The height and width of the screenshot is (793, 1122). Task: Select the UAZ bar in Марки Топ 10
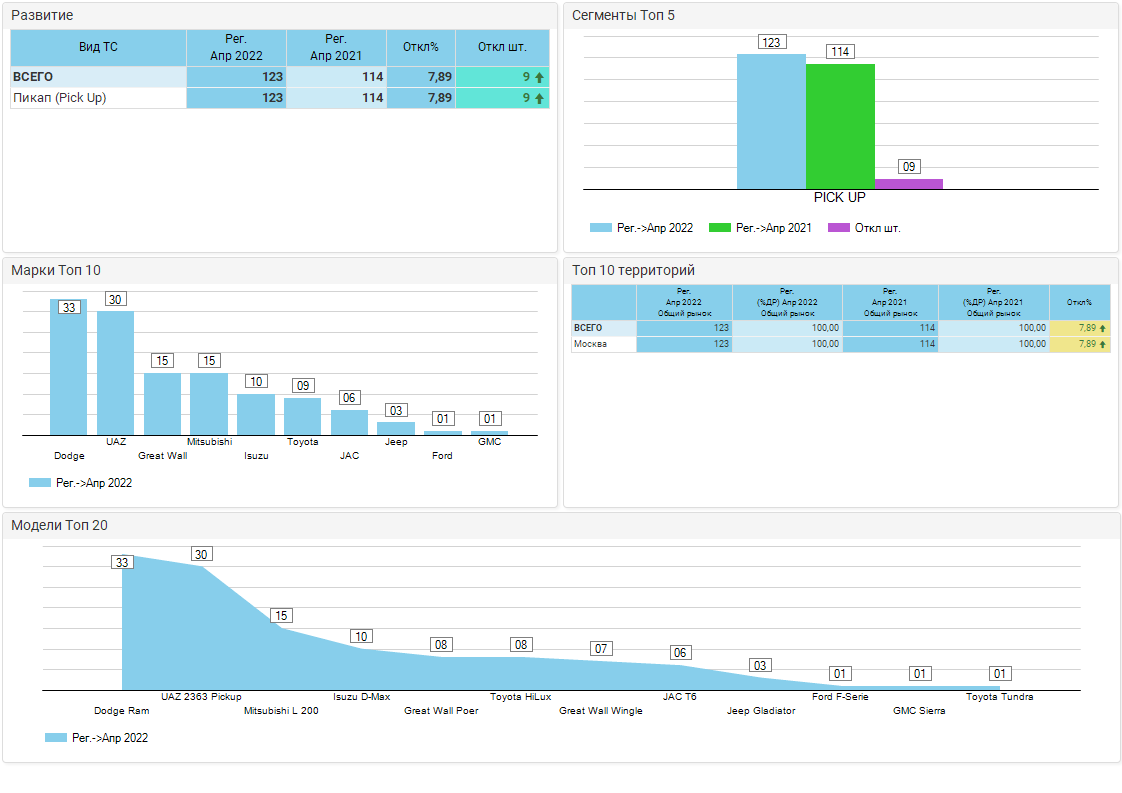[x=115, y=375]
